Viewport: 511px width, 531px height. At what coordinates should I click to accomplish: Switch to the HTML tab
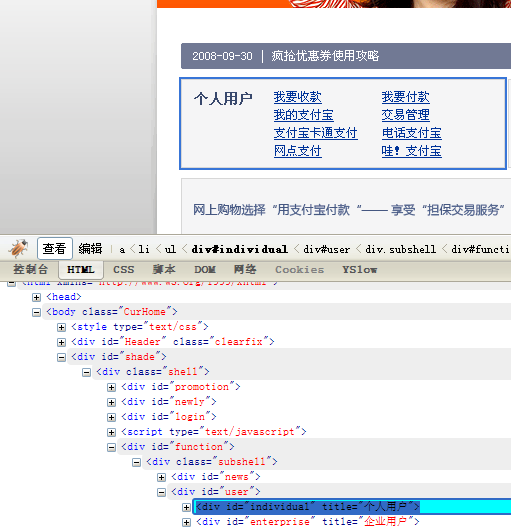81,270
